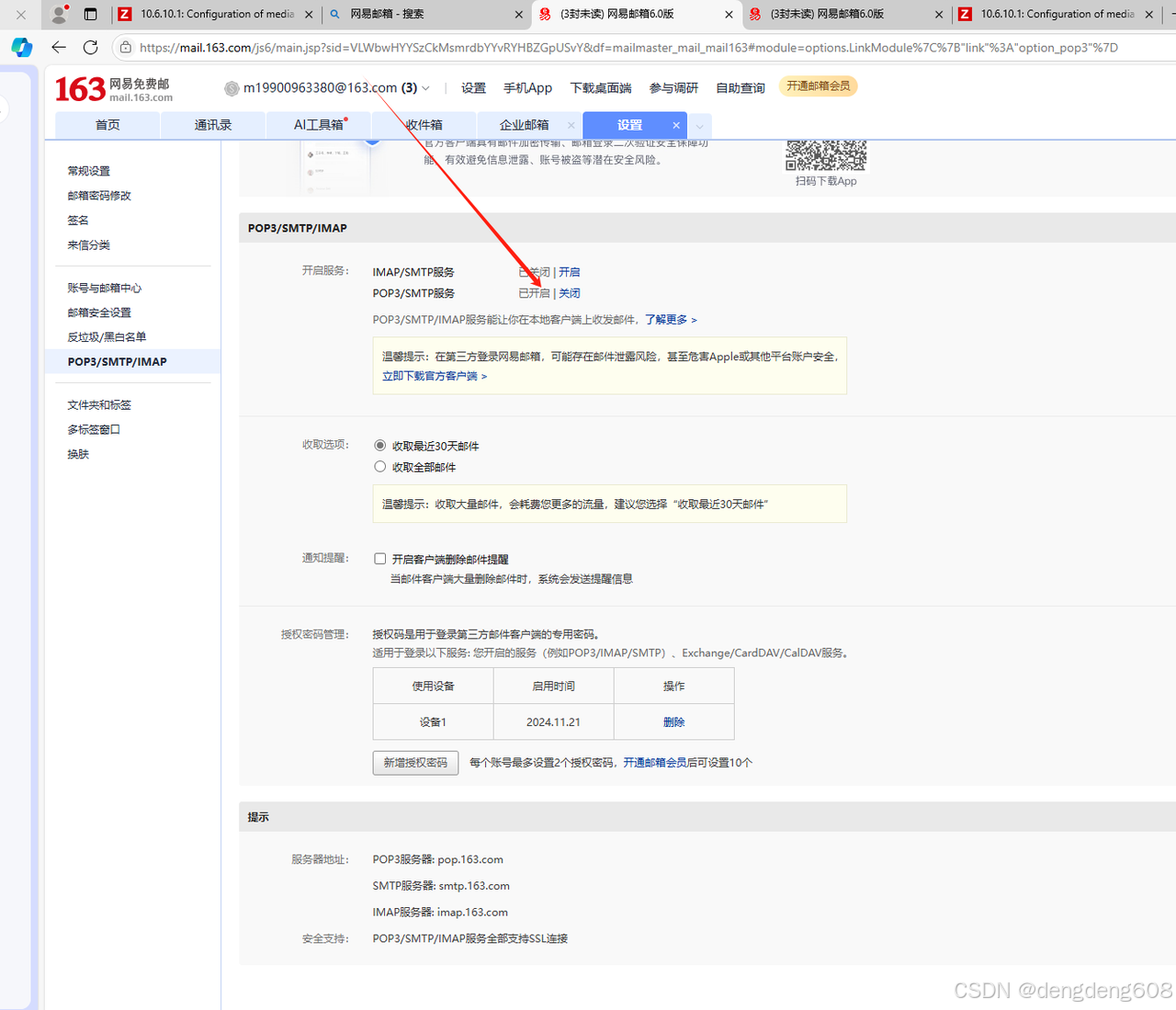The width and height of the screenshot is (1176, 1010).
Task: Click the imap.163.com server text
Action: coord(472,913)
